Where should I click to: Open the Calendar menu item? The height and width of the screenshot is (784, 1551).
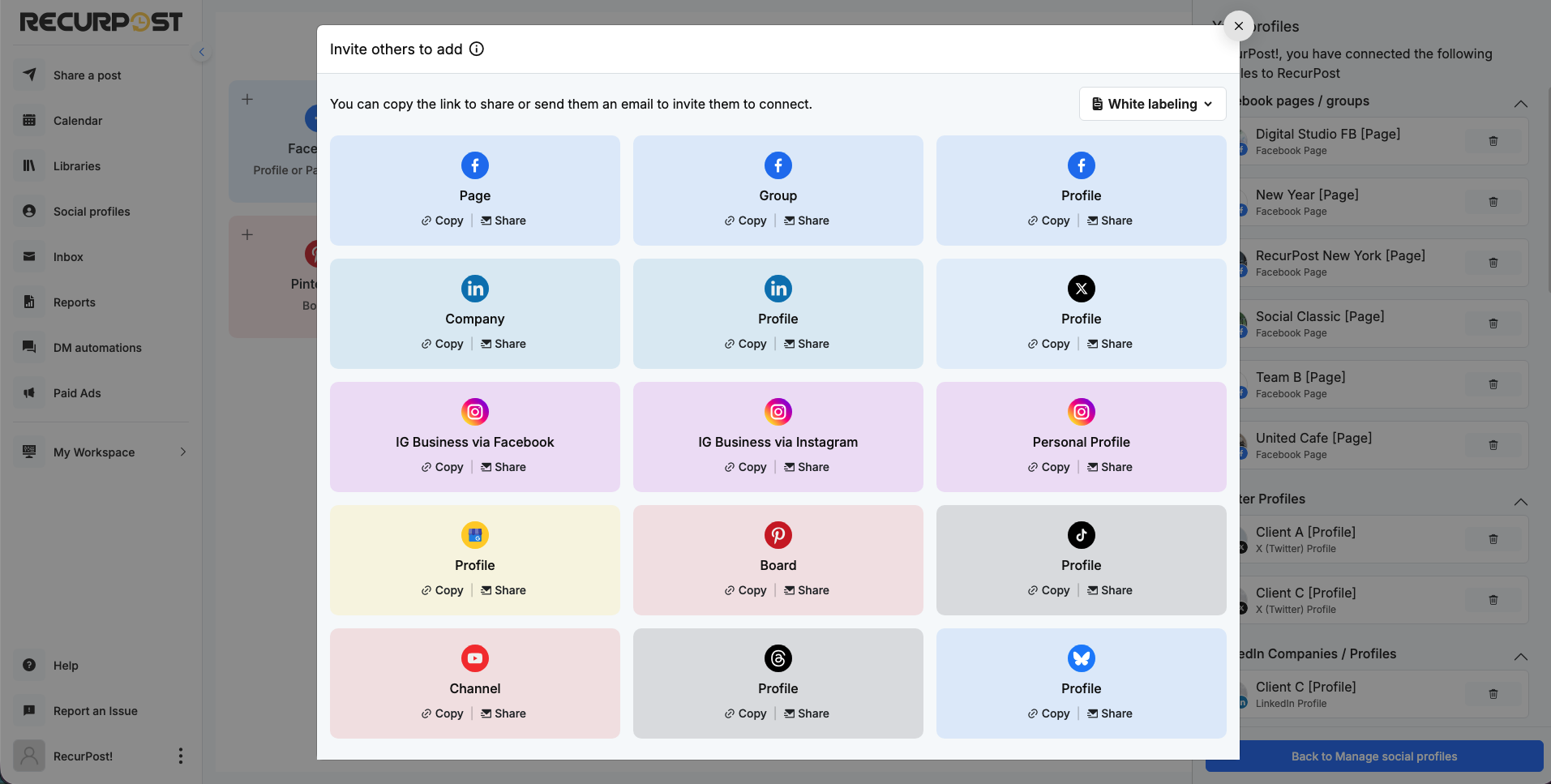(x=78, y=121)
